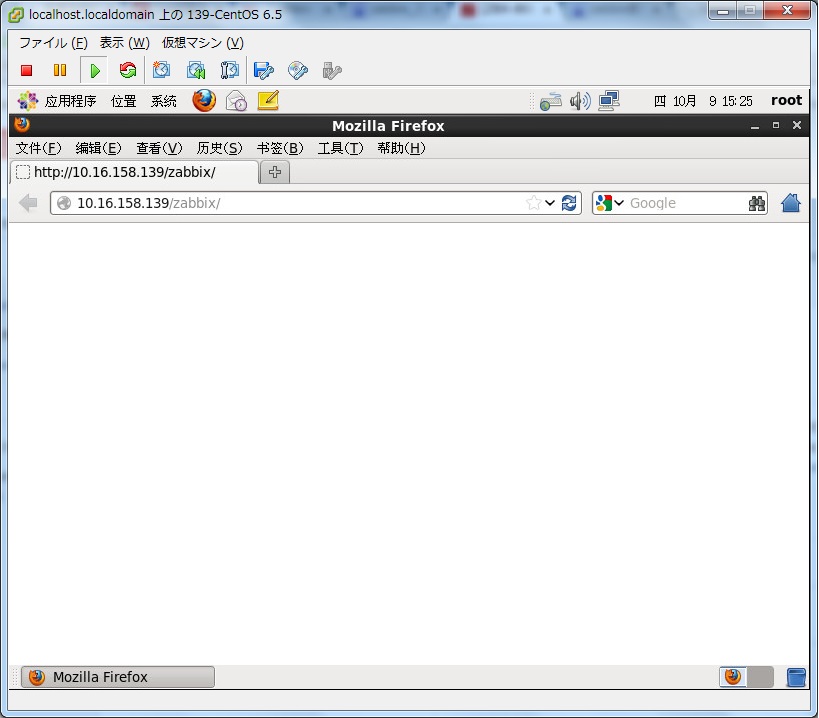Open the 仮想マシン (V) menu

pyautogui.click(x=203, y=43)
